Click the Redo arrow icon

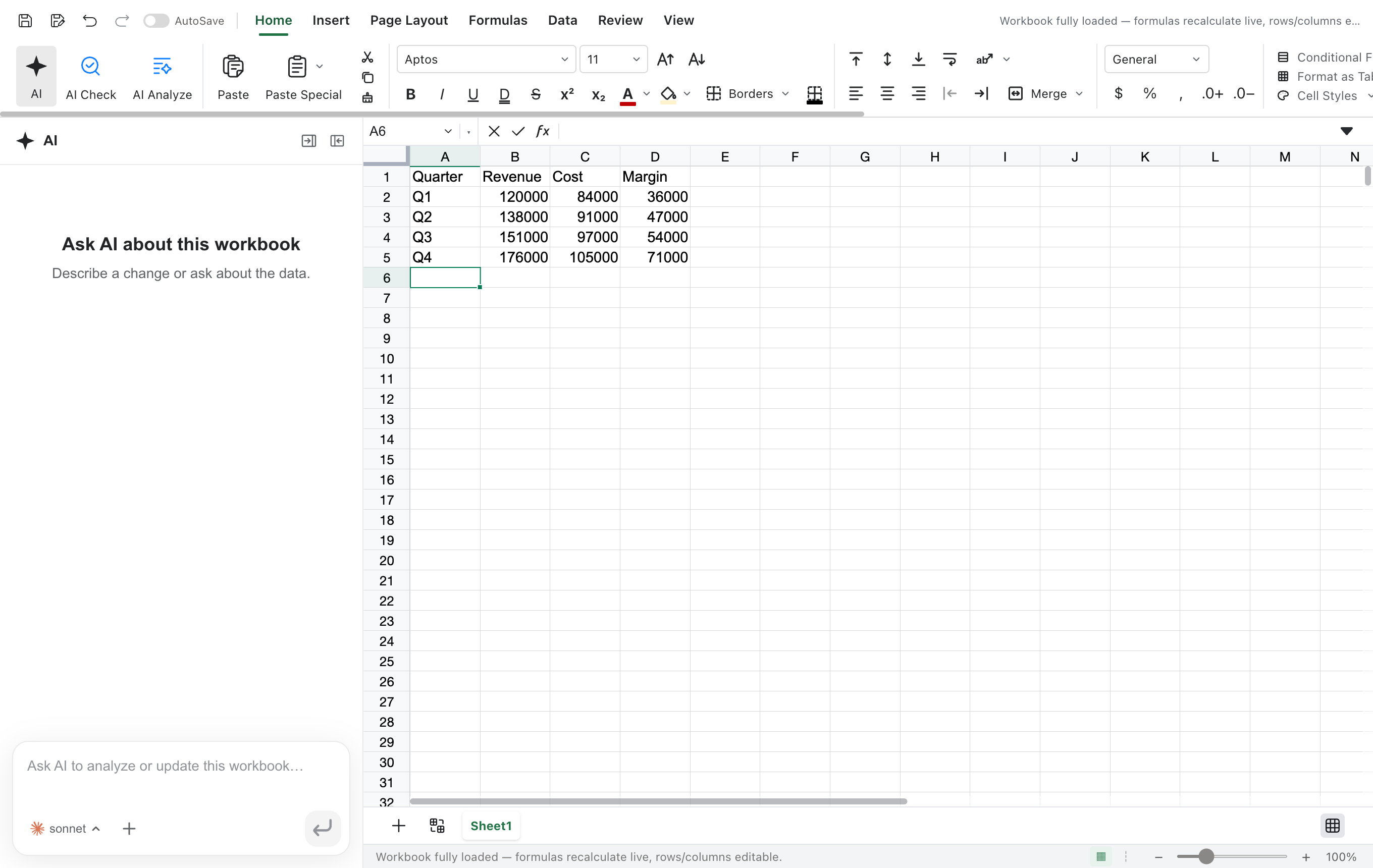tap(122, 21)
